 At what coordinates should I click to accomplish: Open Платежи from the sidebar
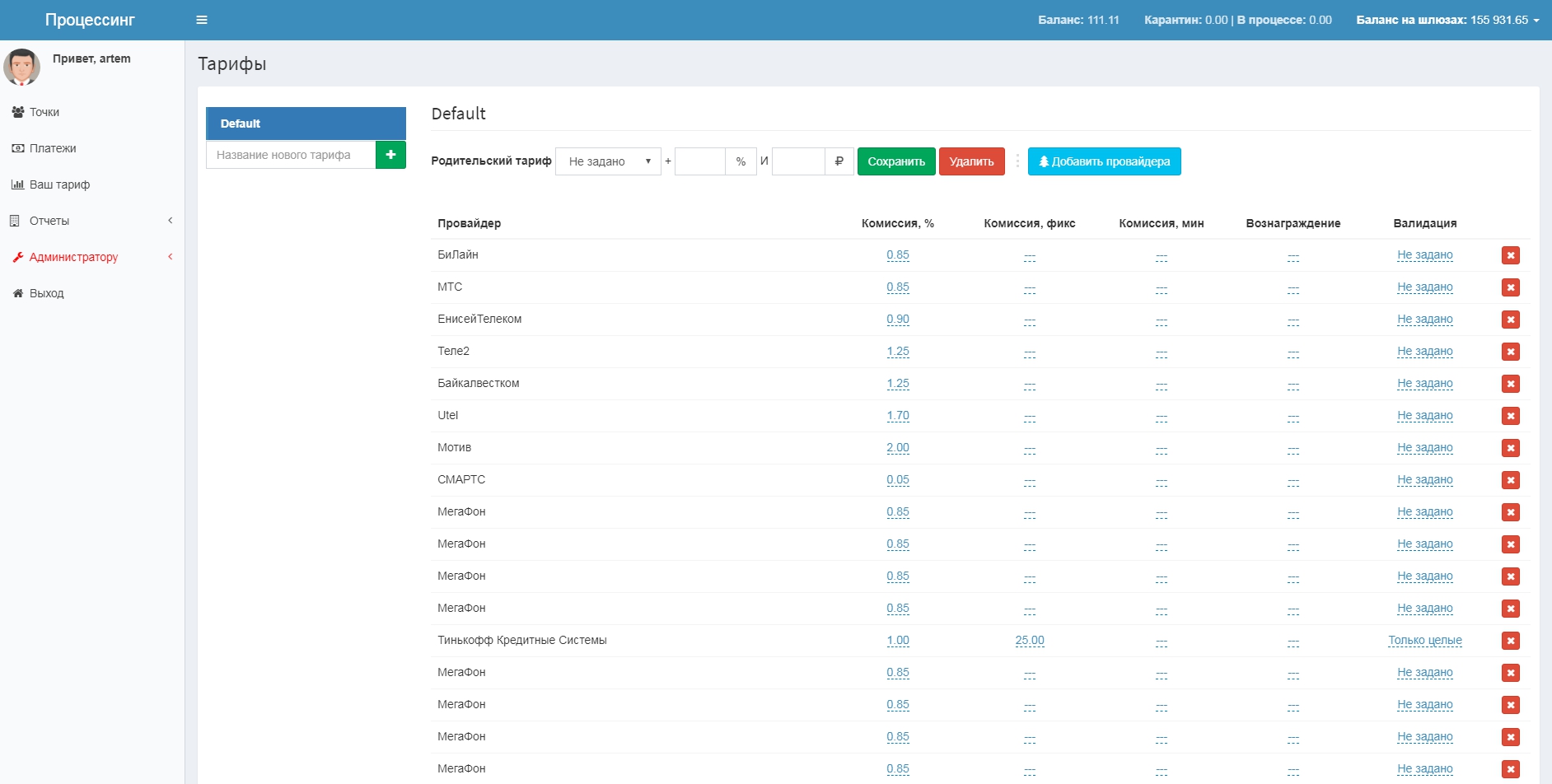(53, 148)
